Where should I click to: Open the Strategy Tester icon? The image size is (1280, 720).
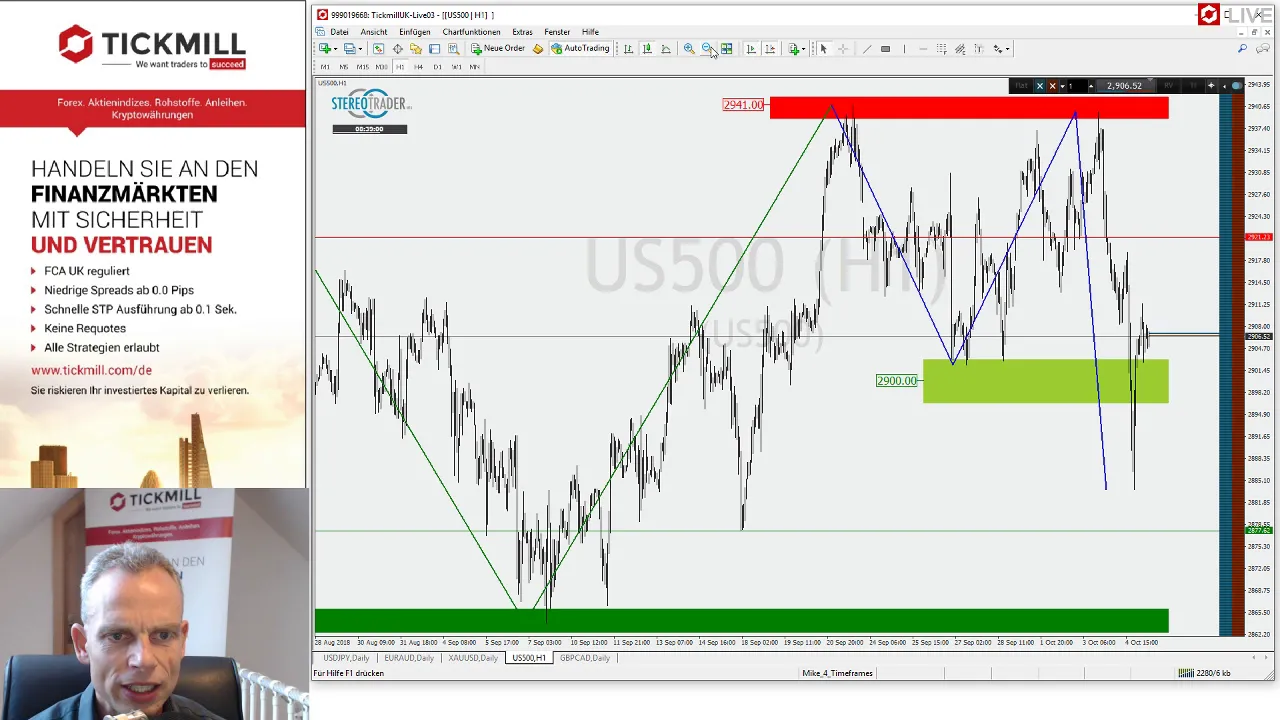(x=453, y=48)
